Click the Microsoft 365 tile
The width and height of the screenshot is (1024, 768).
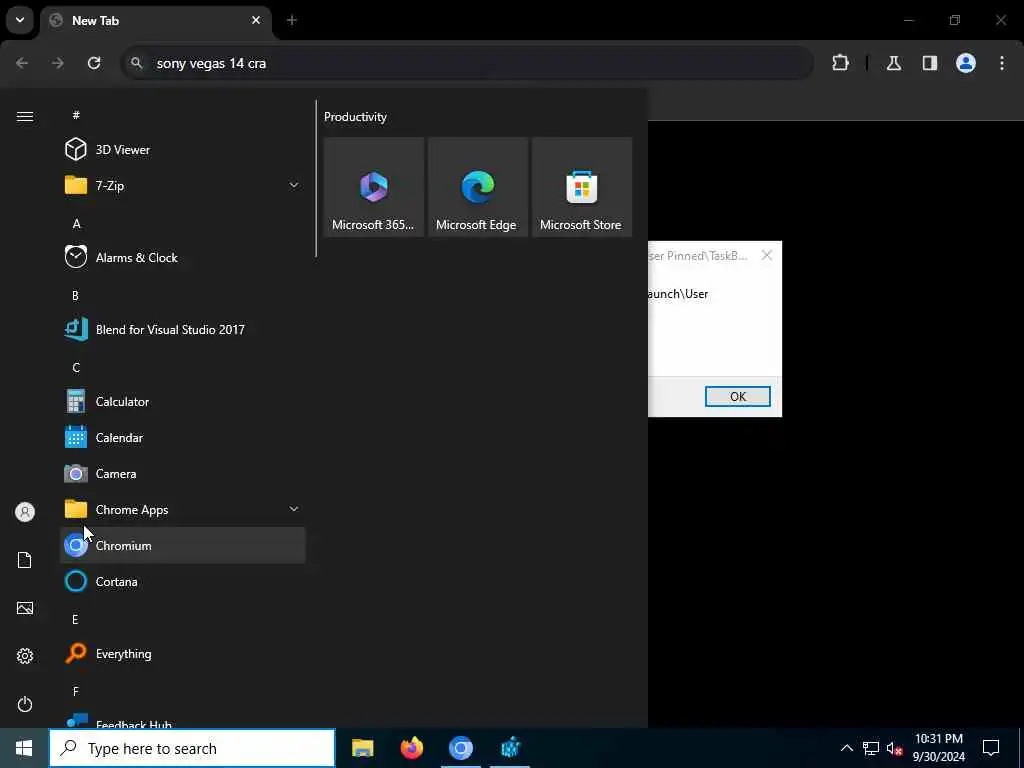(374, 187)
